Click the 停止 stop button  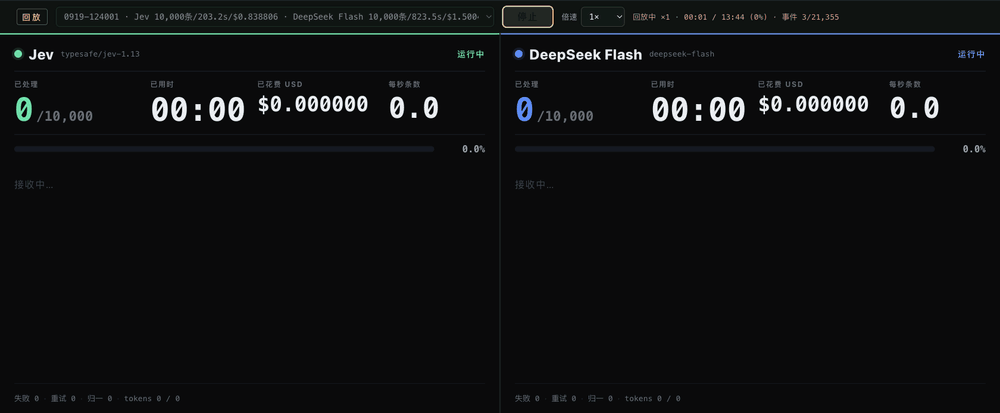(527, 17)
